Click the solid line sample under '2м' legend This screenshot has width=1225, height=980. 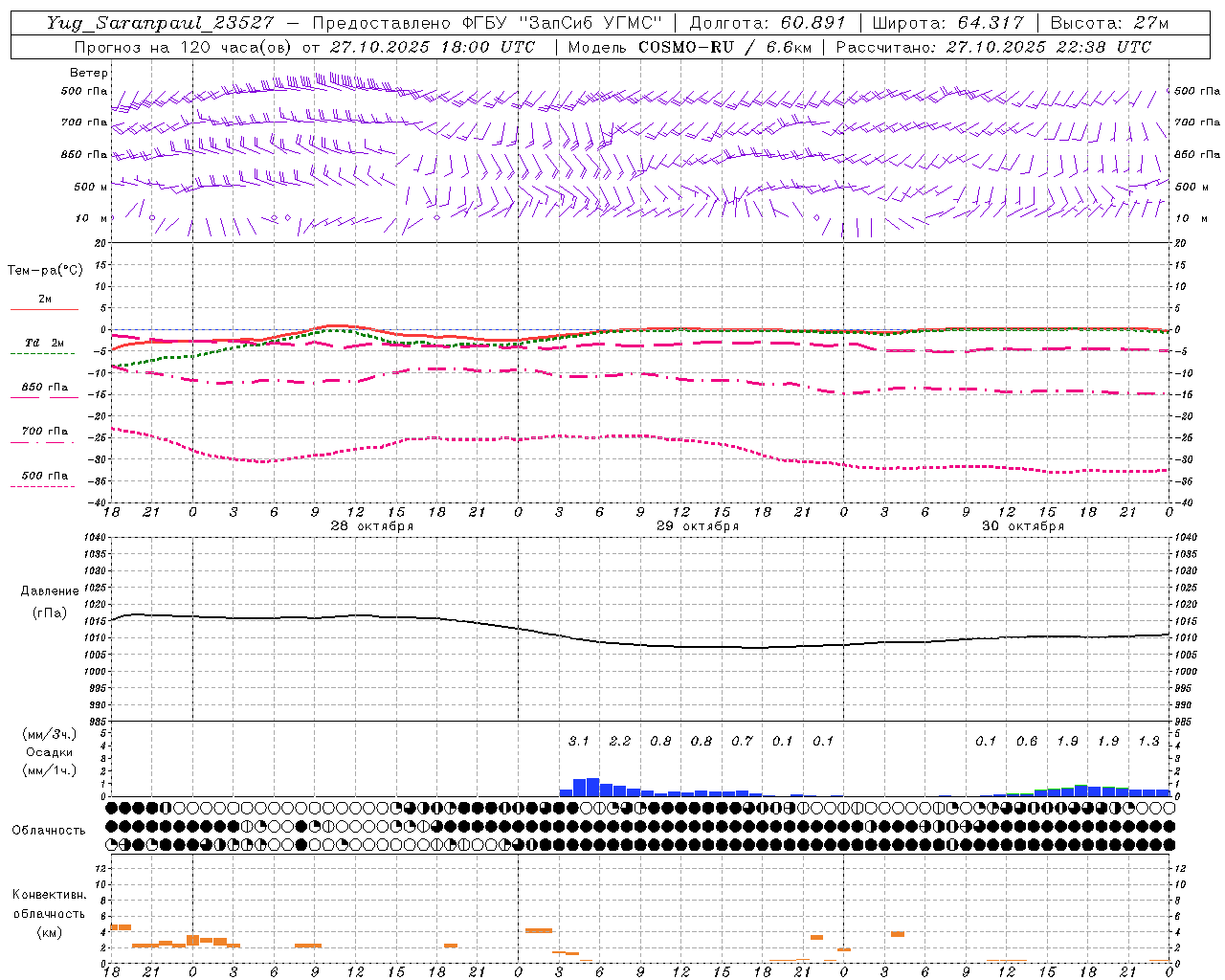tap(44, 309)
